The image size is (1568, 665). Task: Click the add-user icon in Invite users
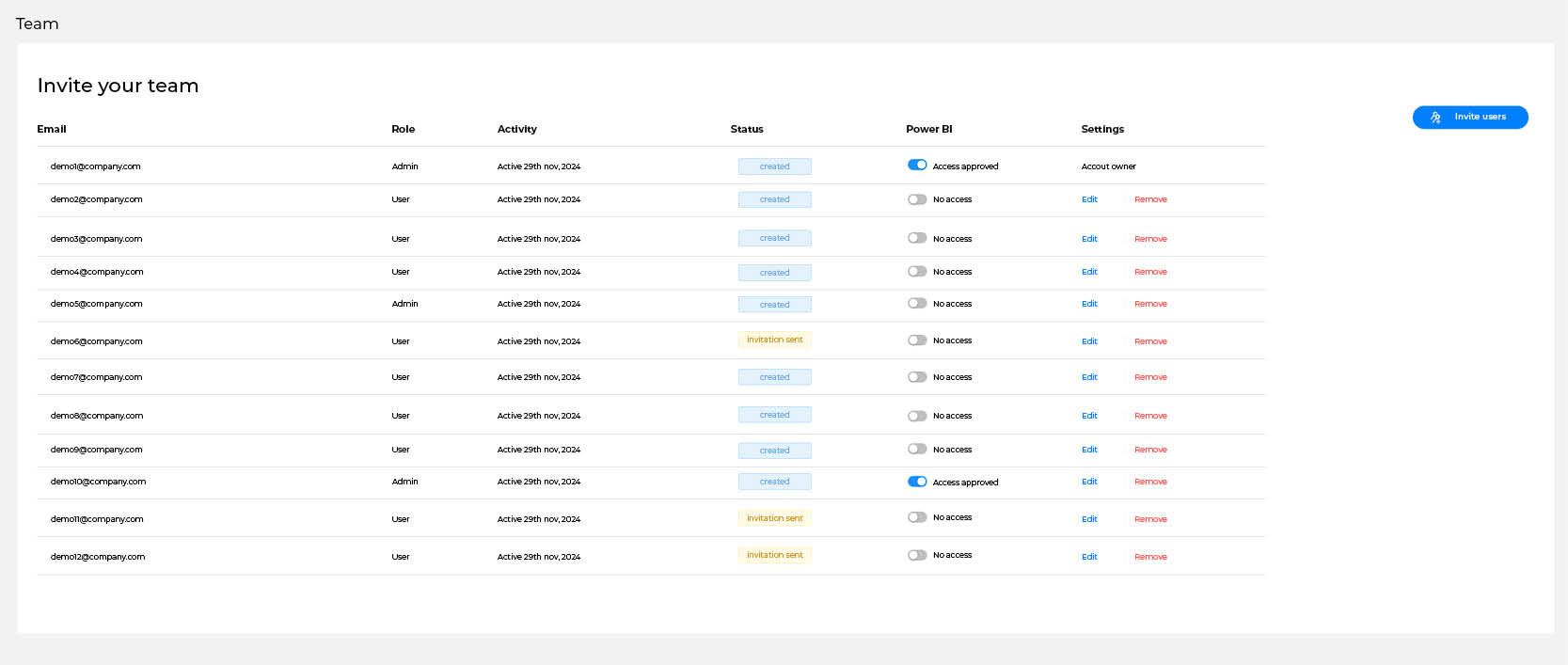pyautogui.click(x=1435, y=118)
